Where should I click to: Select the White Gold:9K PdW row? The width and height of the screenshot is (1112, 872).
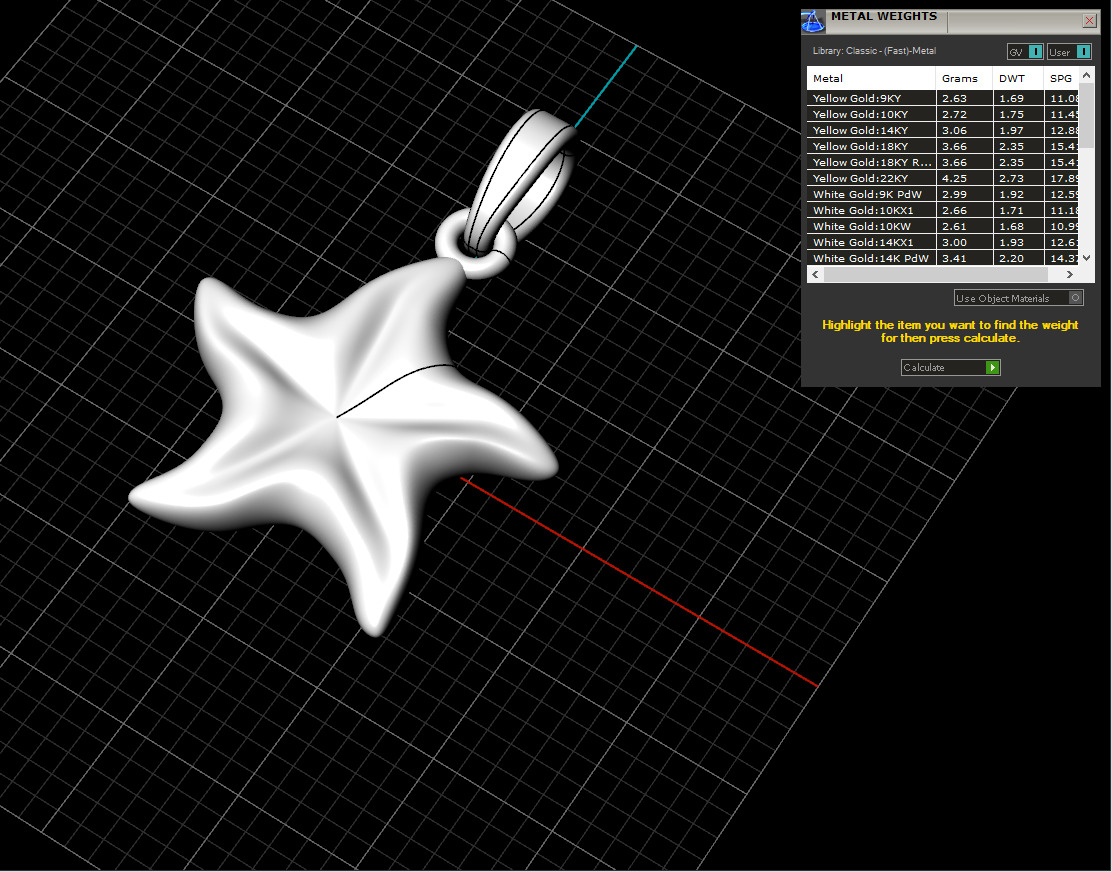[943, 194]
